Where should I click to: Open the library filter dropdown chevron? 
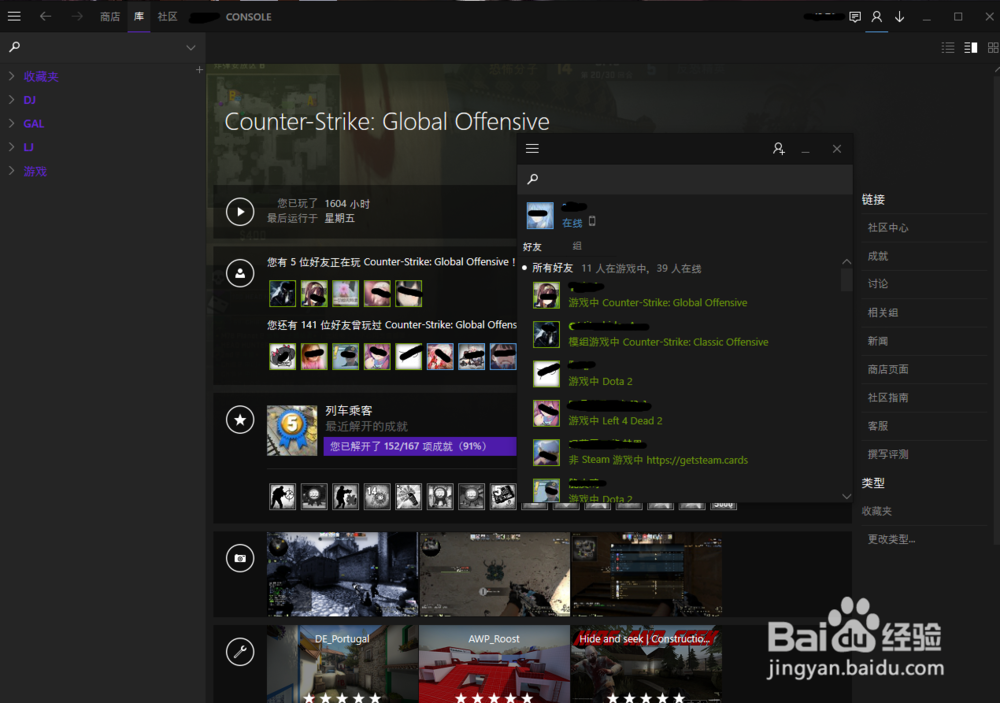pyautogui.click(x=191, y=47)
